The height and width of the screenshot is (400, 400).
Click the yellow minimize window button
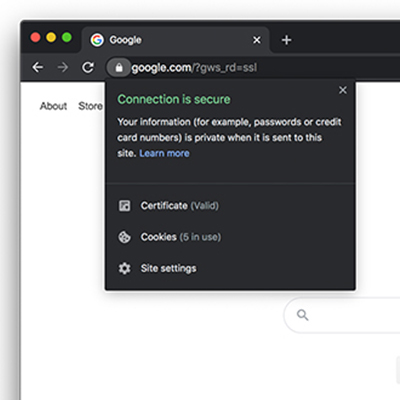coord(51,37)
